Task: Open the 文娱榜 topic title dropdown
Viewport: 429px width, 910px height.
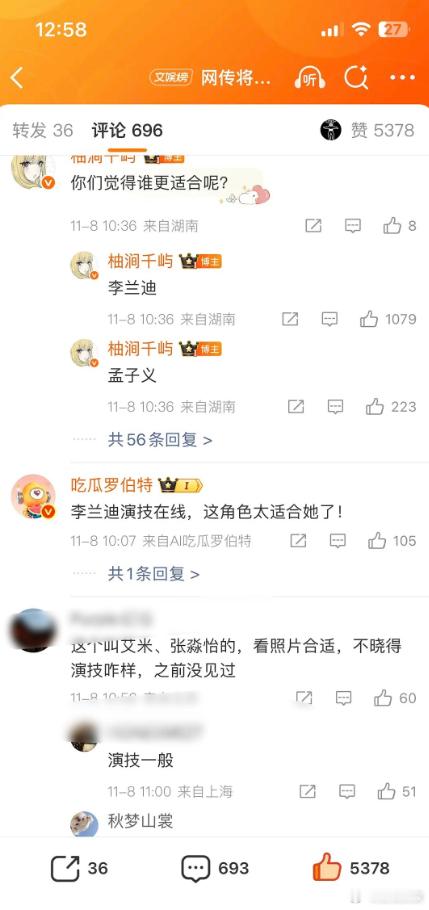Action: click(x=210, y=77)
